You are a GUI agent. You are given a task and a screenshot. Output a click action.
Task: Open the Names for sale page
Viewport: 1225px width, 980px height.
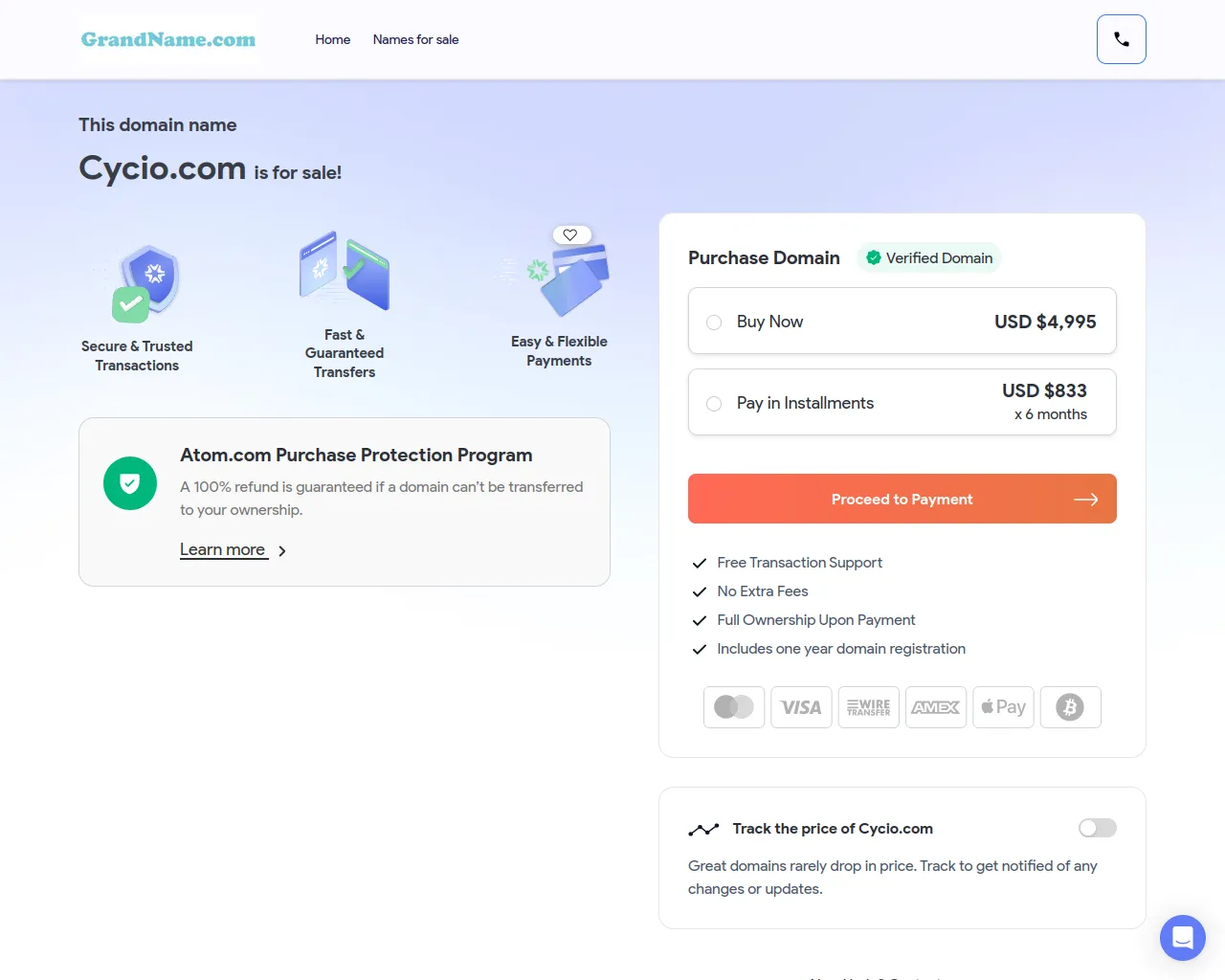pyautogui.click(x=415, y=39)
